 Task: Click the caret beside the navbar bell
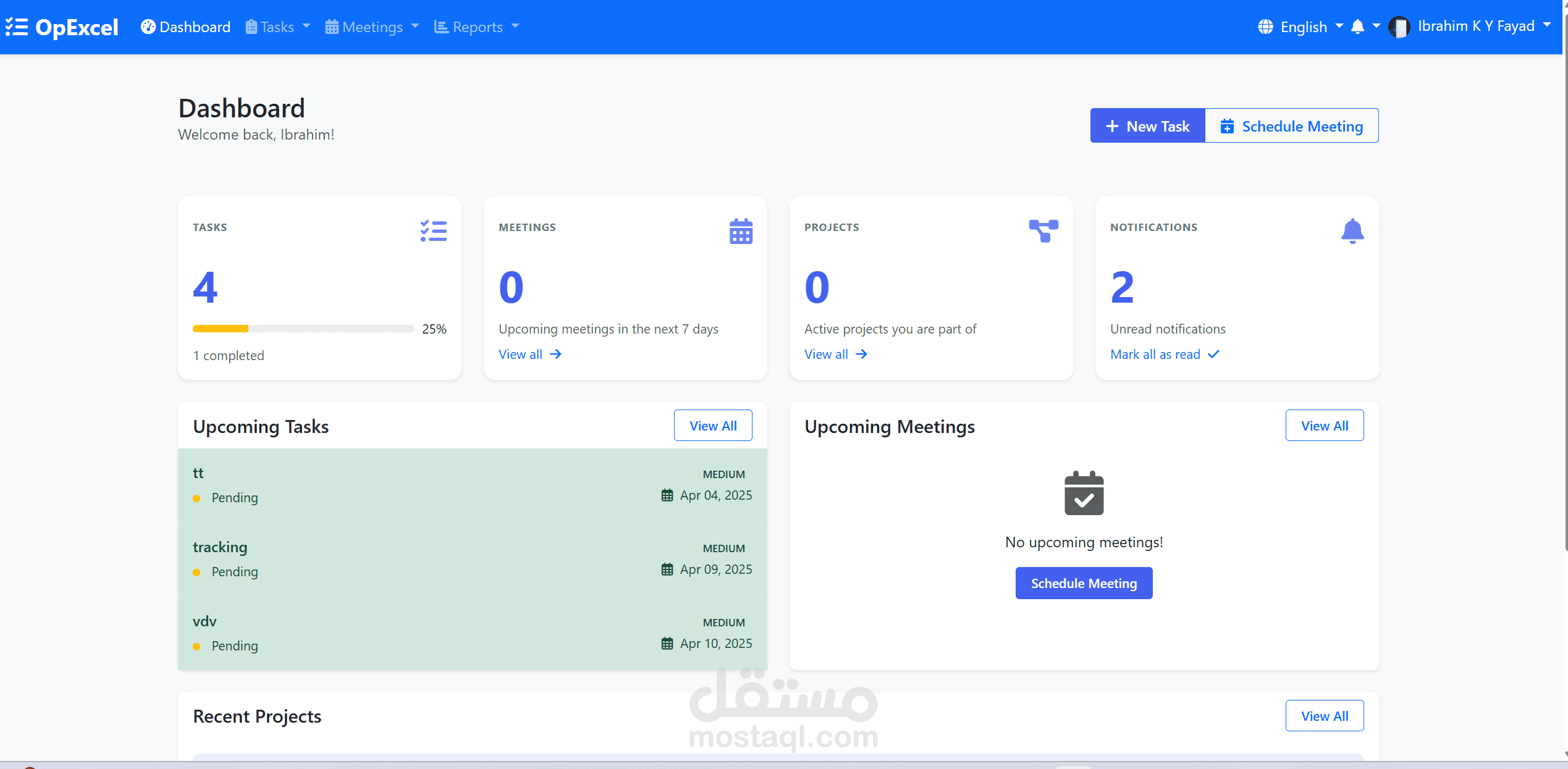[x=1376, y=26]
